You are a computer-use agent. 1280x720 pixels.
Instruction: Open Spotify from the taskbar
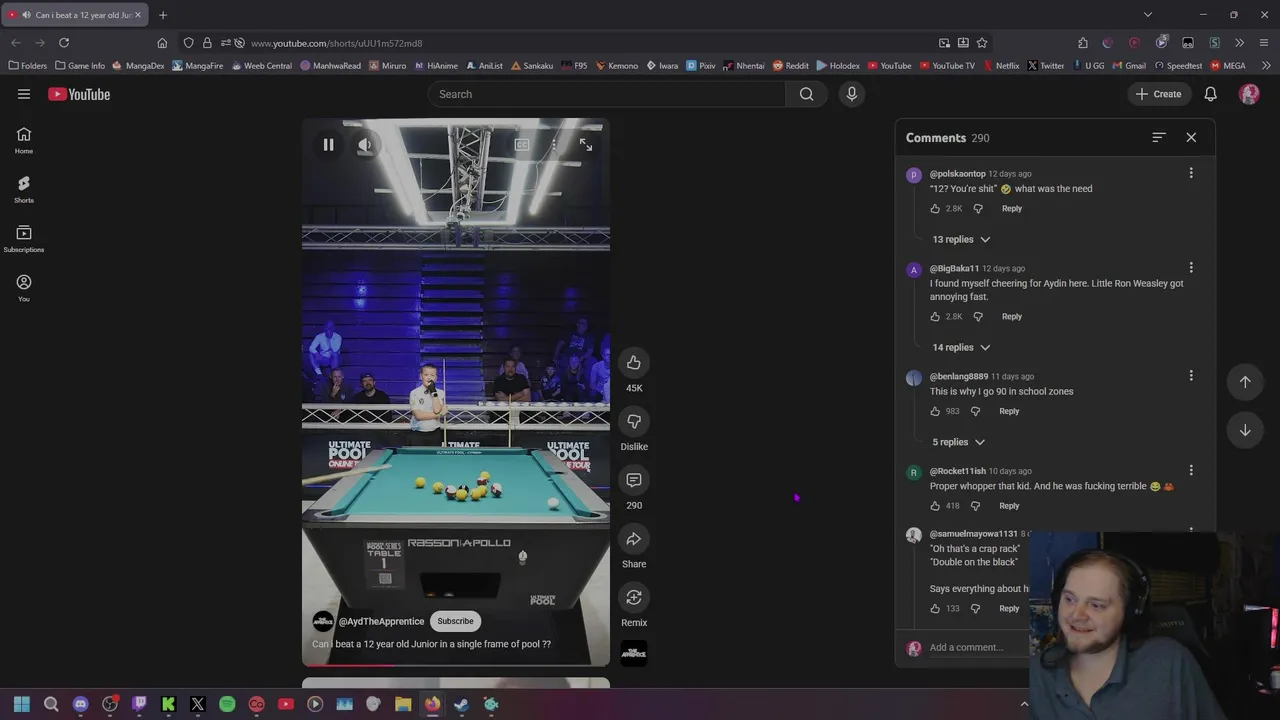[x=227, y=704]
